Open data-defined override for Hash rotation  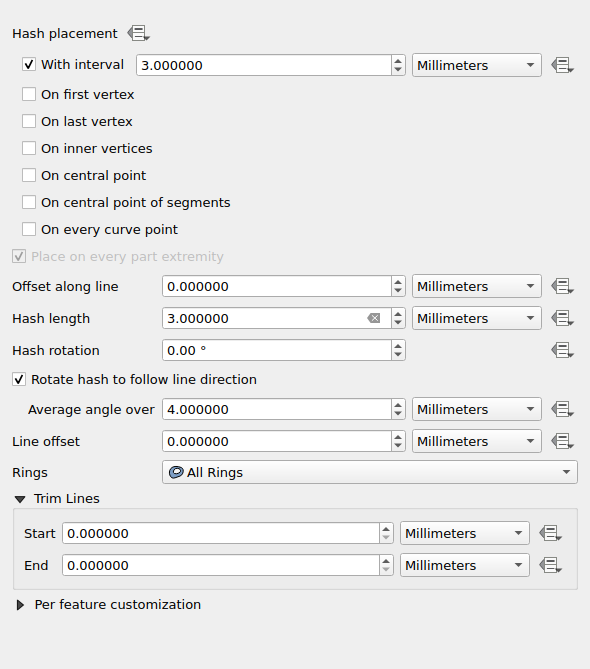[x=562, y=350]
